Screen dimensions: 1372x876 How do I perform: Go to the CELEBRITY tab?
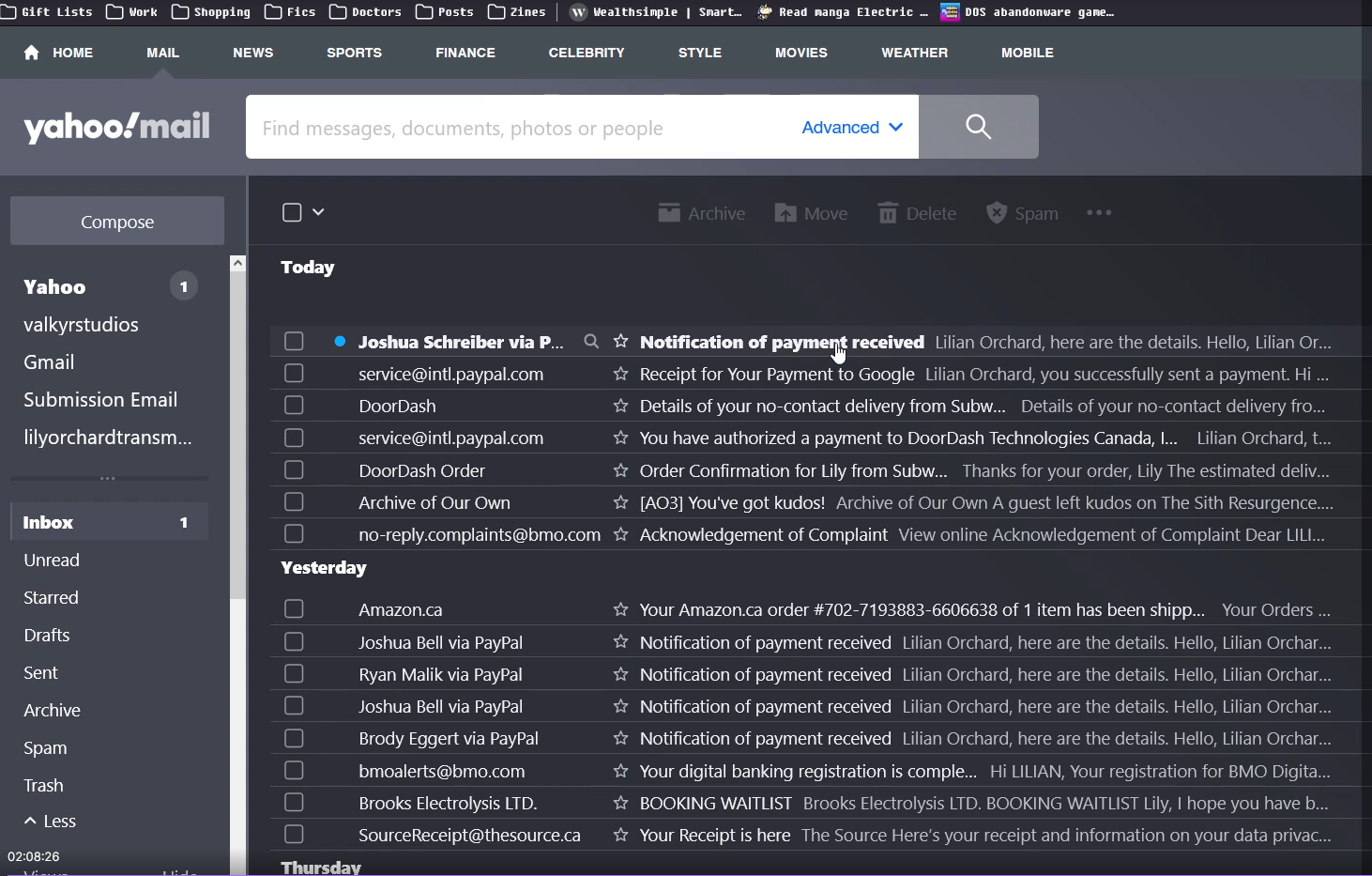(587, 53)
